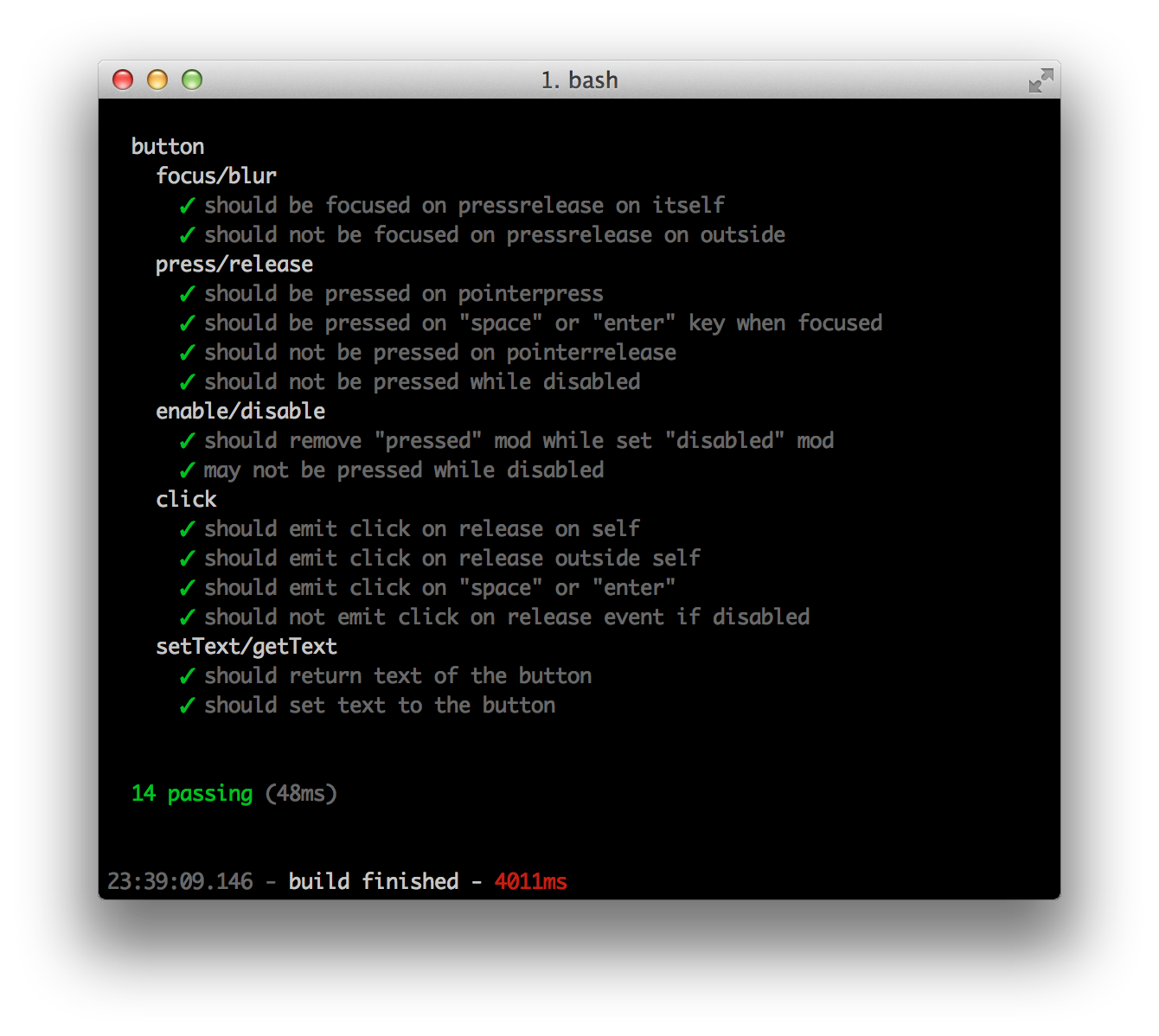Viewport: 1159px width, 1036px height.
Task: Toggle fullscreen using the title bar arrows icon
Action: point(1041,80)
